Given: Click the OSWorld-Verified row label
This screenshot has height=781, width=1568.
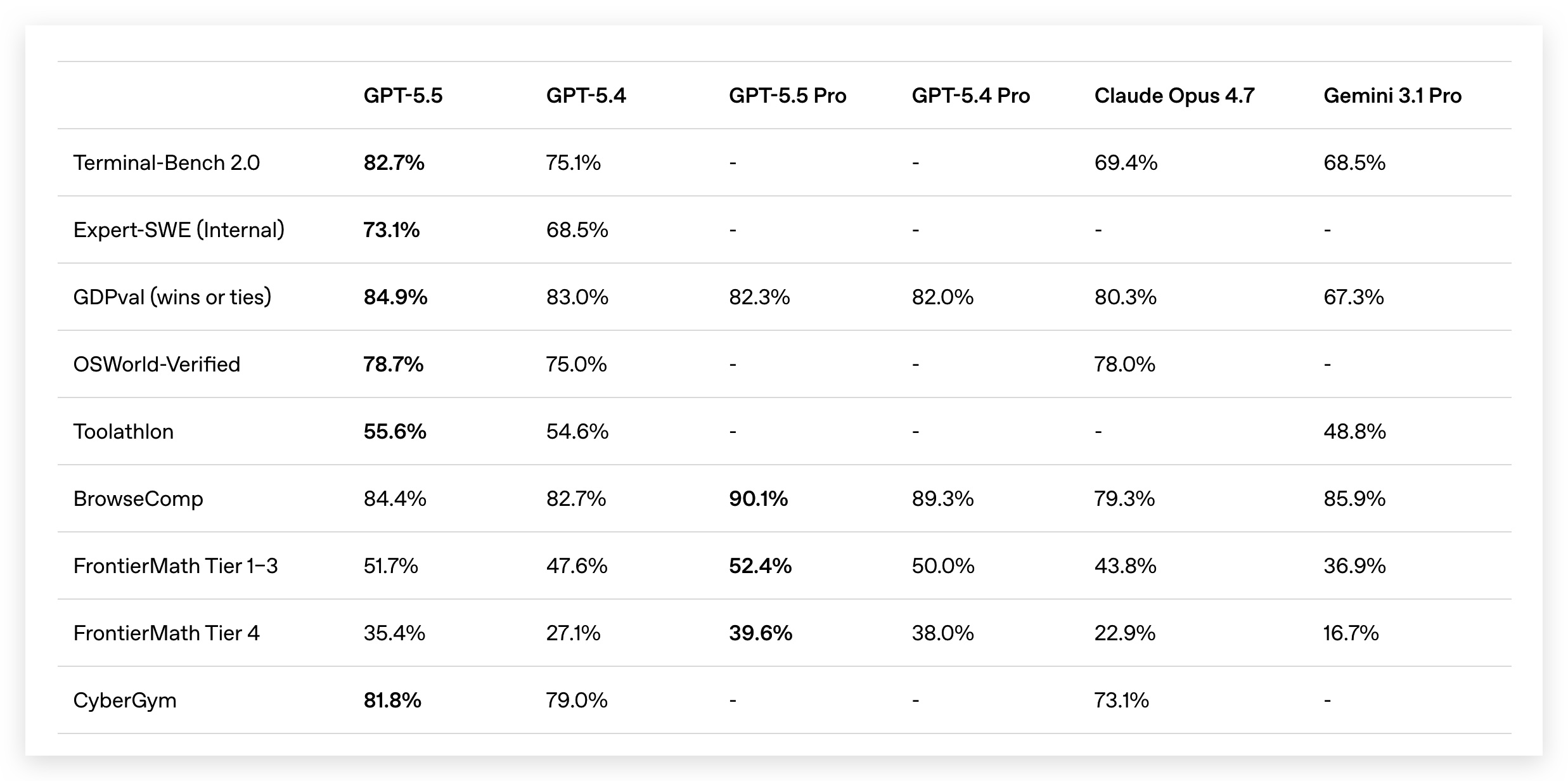Looking at the screenshot, I should (x=157, y=365).
